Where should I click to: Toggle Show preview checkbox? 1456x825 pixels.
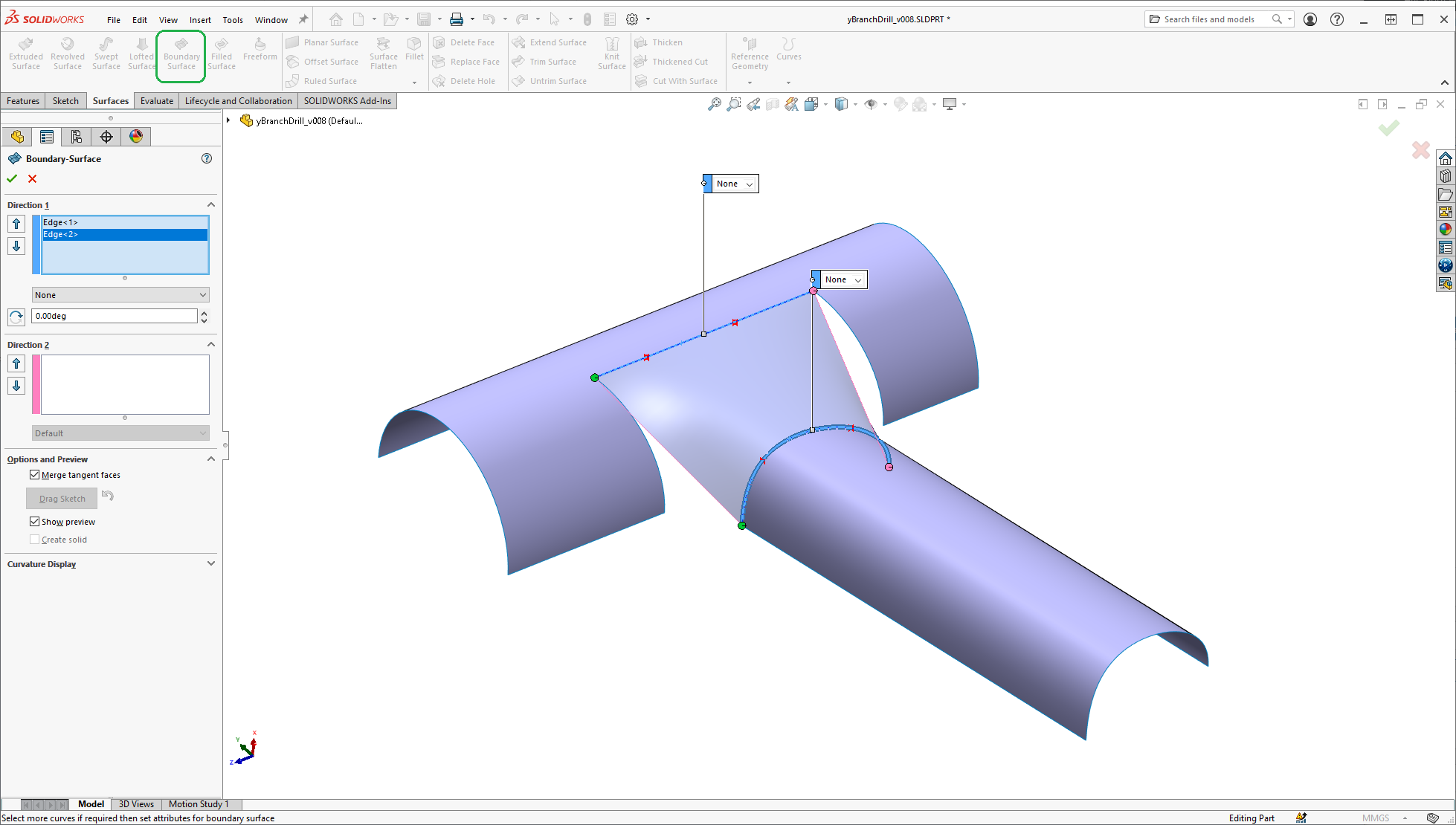[35, 522]
